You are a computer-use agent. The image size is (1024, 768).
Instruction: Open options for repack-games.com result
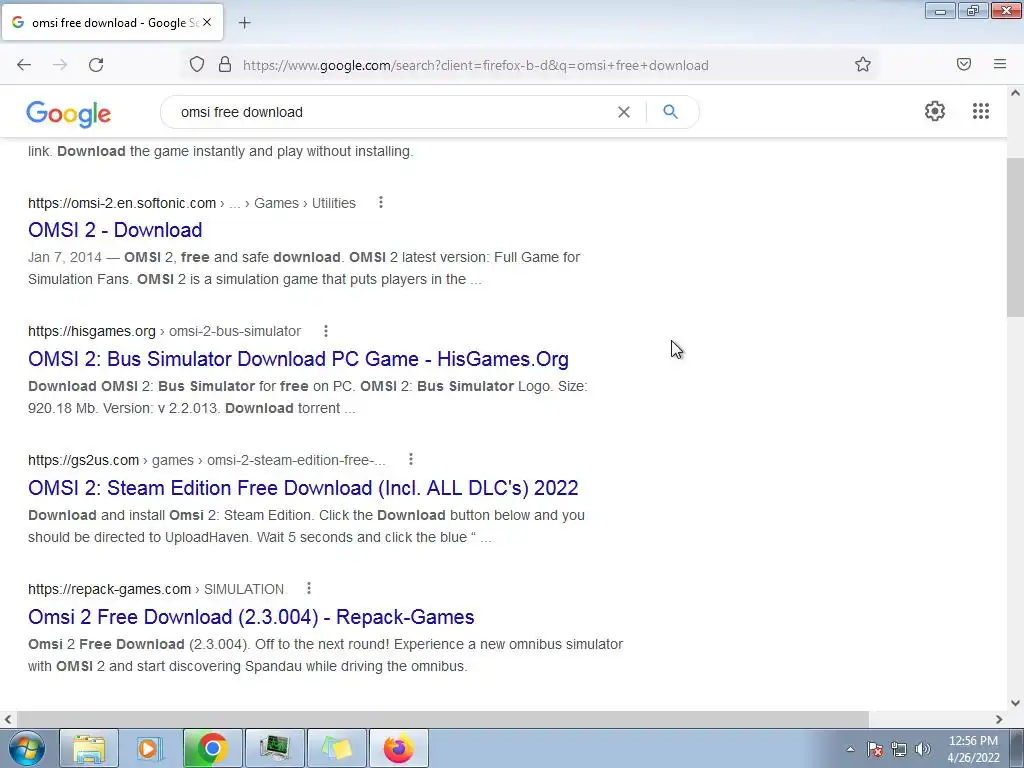coord(309,588)
